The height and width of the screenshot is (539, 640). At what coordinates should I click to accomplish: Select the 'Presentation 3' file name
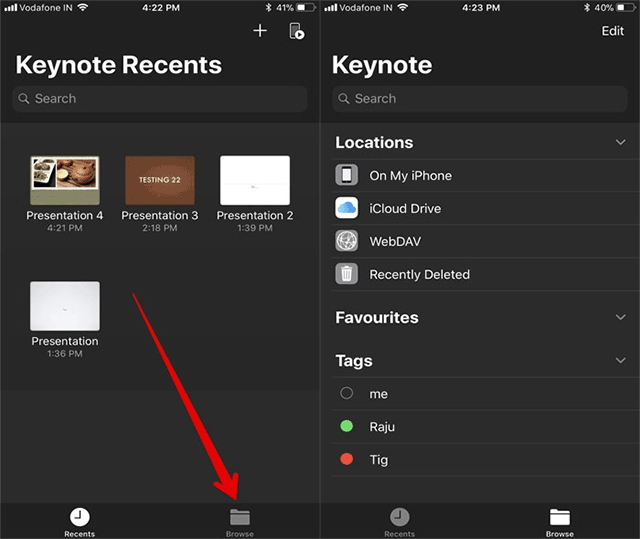pyautogui.click(x=160, y=215)
